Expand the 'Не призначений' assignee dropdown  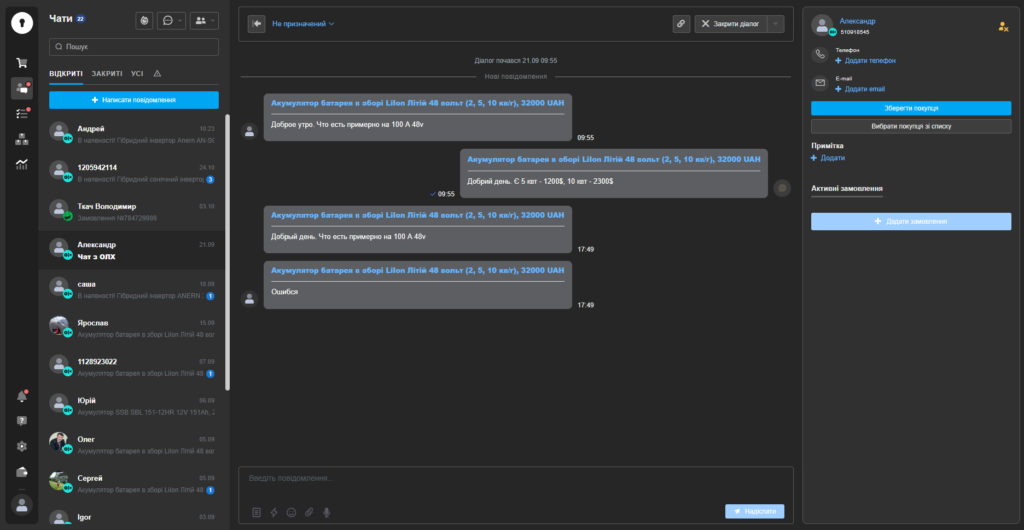click(x=303, y=23)
